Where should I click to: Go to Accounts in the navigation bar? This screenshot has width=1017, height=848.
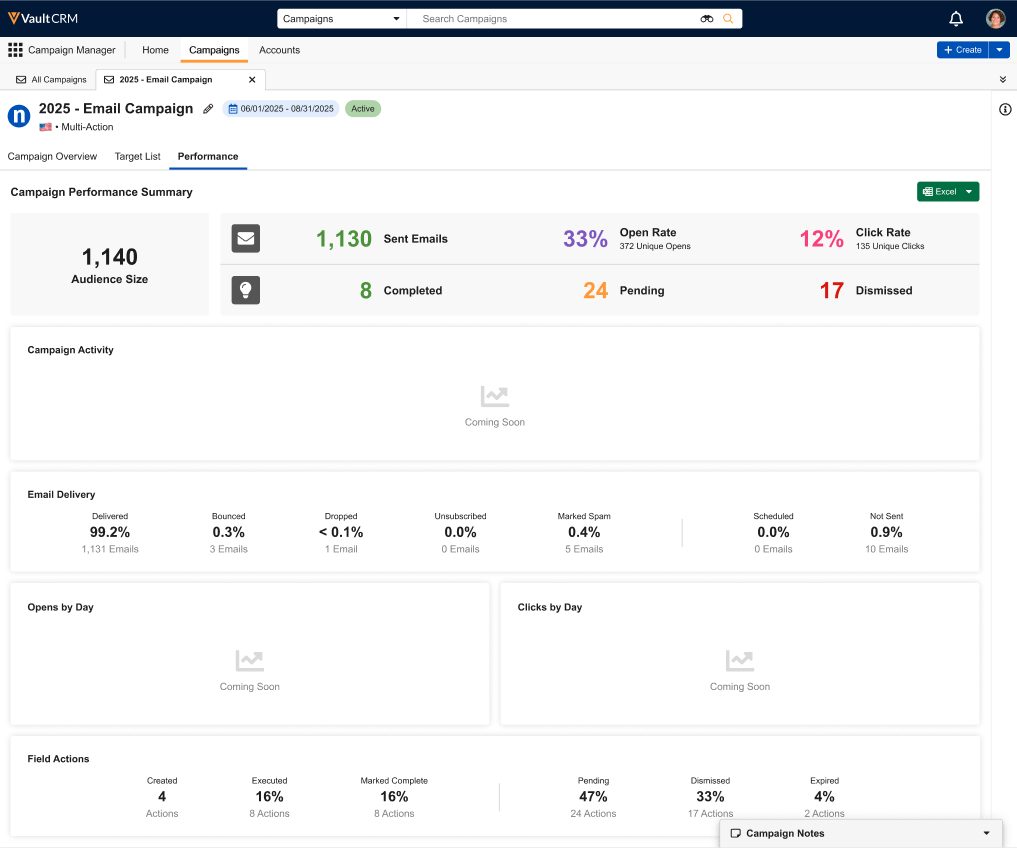tap(279, 50)
